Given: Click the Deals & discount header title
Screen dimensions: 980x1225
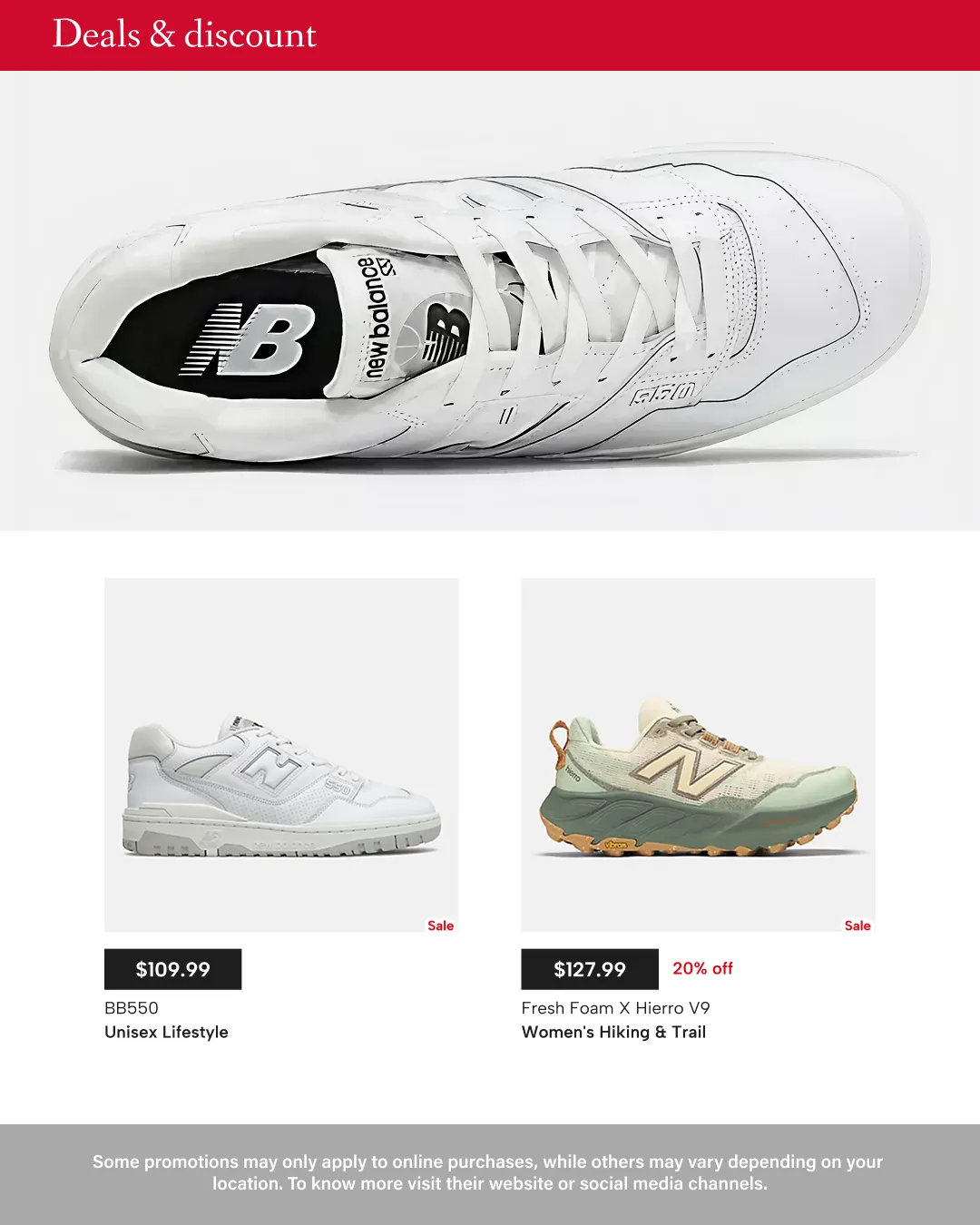Looking at the screenshot, I should point(184,34).
